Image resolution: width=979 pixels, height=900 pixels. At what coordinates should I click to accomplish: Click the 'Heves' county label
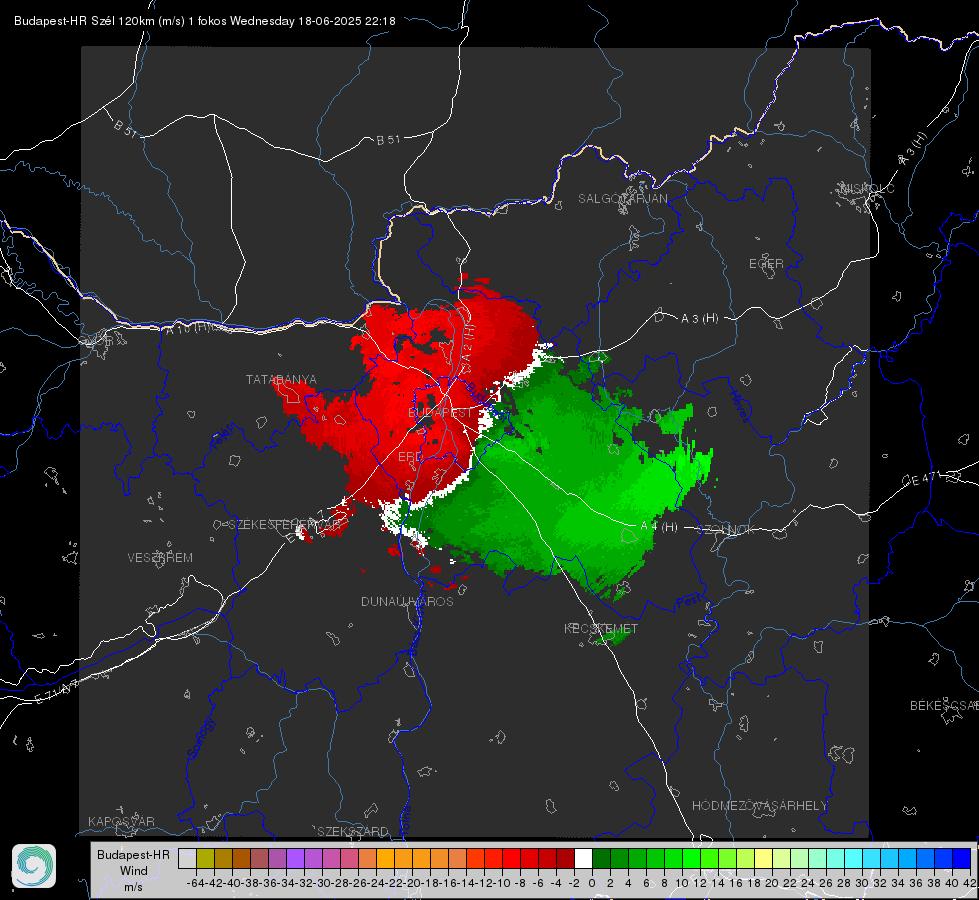tap(739, 406)
